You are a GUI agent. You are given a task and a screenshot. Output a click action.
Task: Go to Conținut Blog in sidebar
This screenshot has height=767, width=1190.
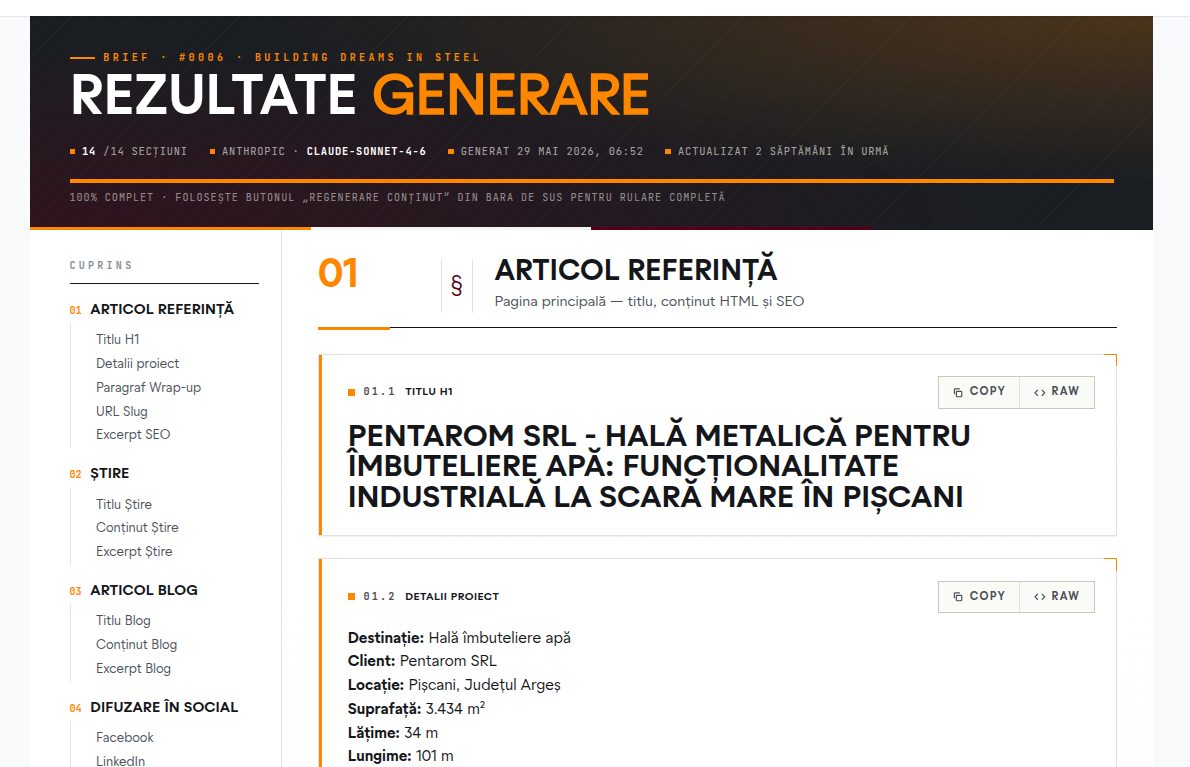[x=137, y=645]
